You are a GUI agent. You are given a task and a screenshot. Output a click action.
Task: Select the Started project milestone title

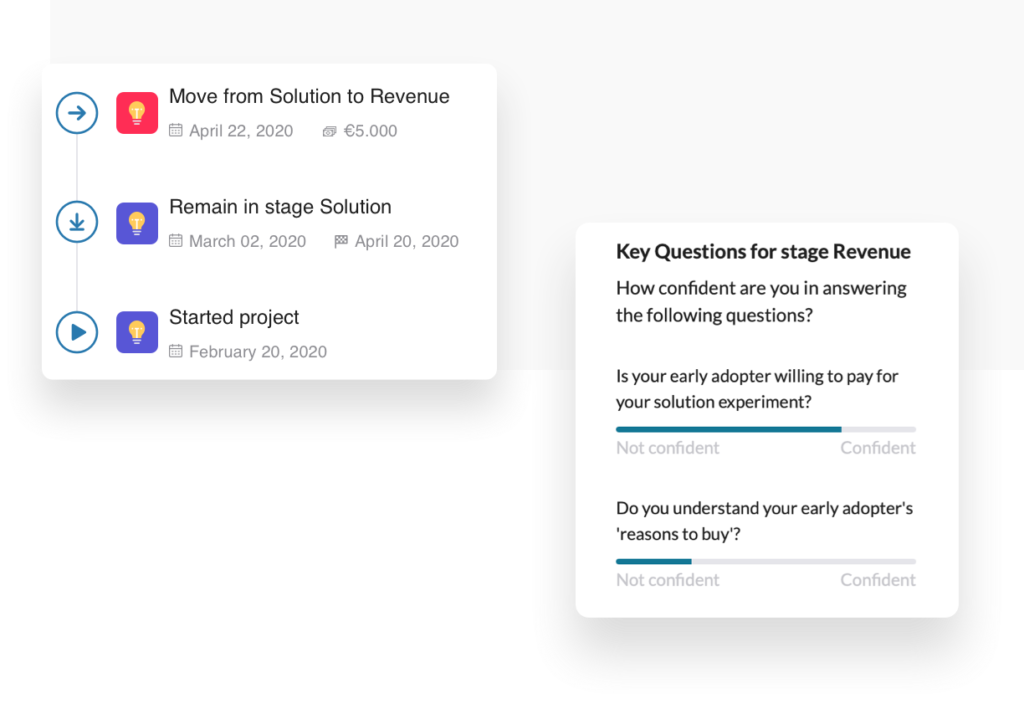tap(234, 317)
